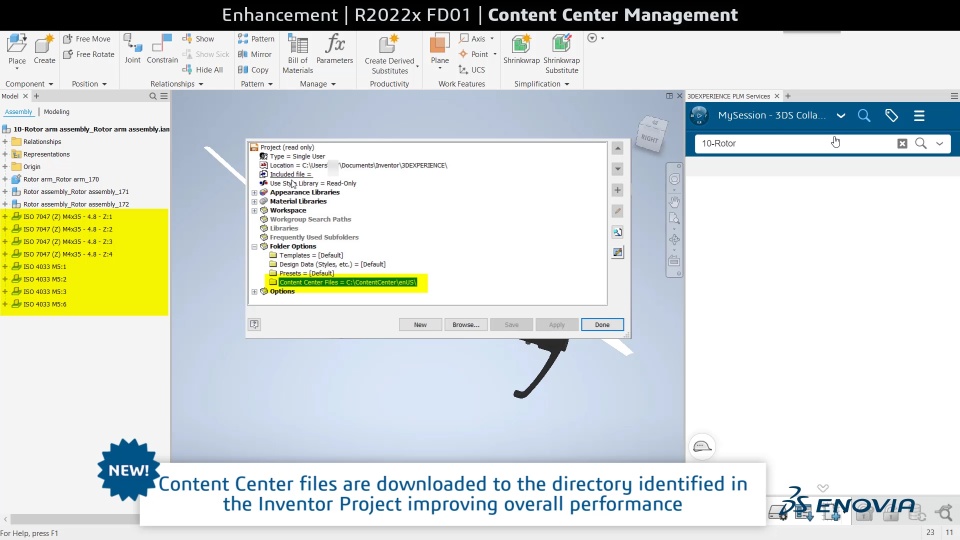Open the search options chevron dropdown
960x540 pixels.
pyautogui.click(x=940, y=143)
